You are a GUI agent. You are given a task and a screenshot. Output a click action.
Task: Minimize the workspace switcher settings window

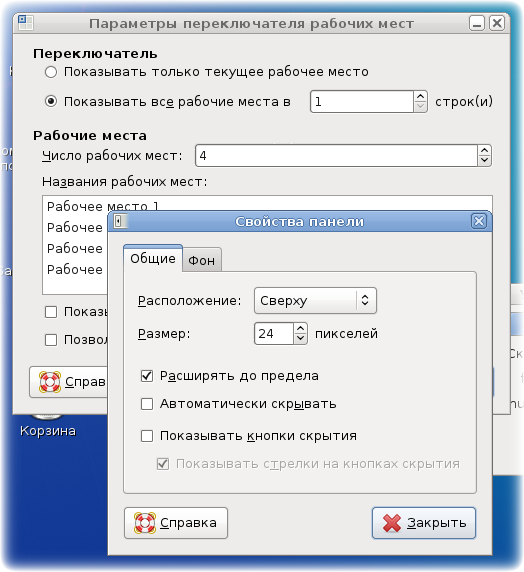(477, 23)
